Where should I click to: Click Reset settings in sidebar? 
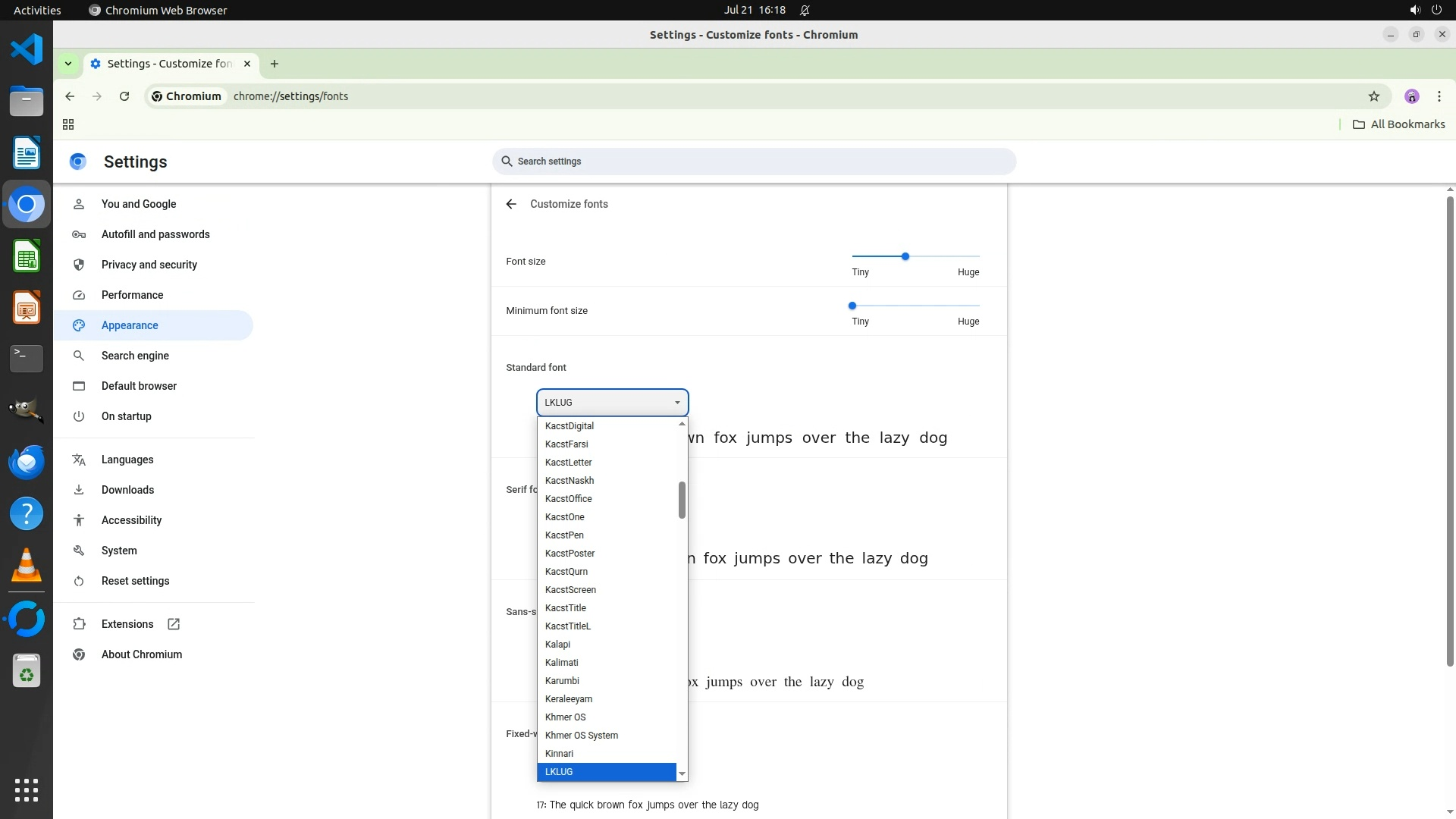pos(136,581)
